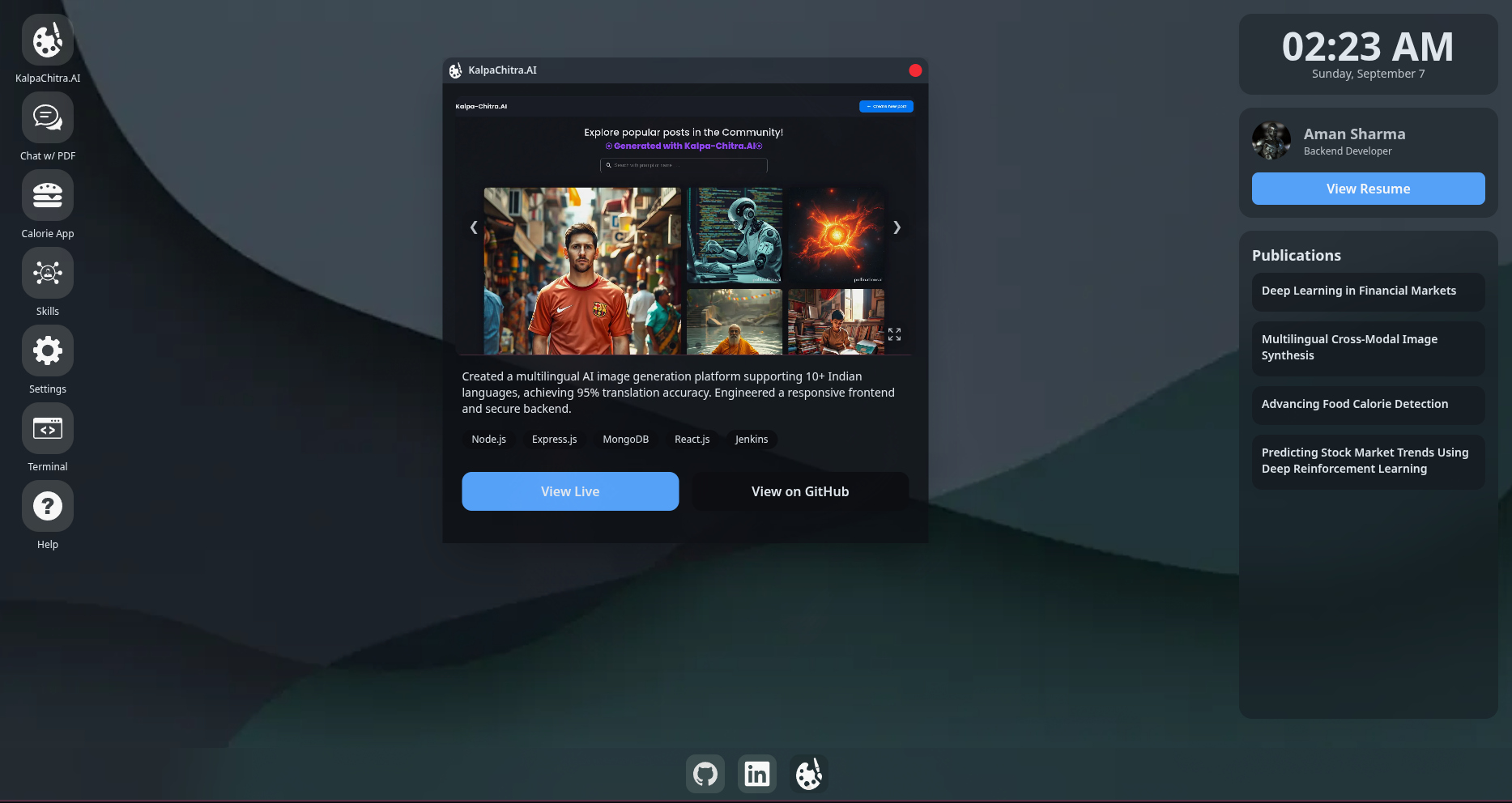Open the Calorie App
Image resolution: width=1512 pixels, height=803 pixels.
click(47, 194)
